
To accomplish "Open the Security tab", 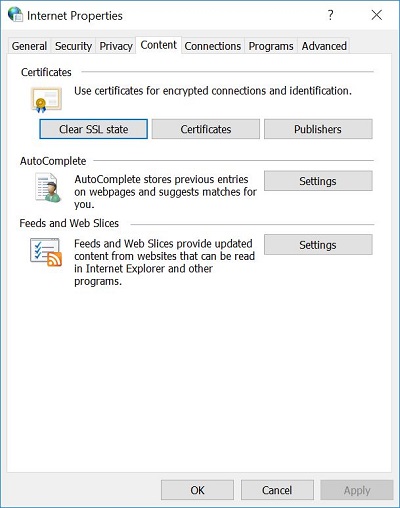I will coord(73,46).
